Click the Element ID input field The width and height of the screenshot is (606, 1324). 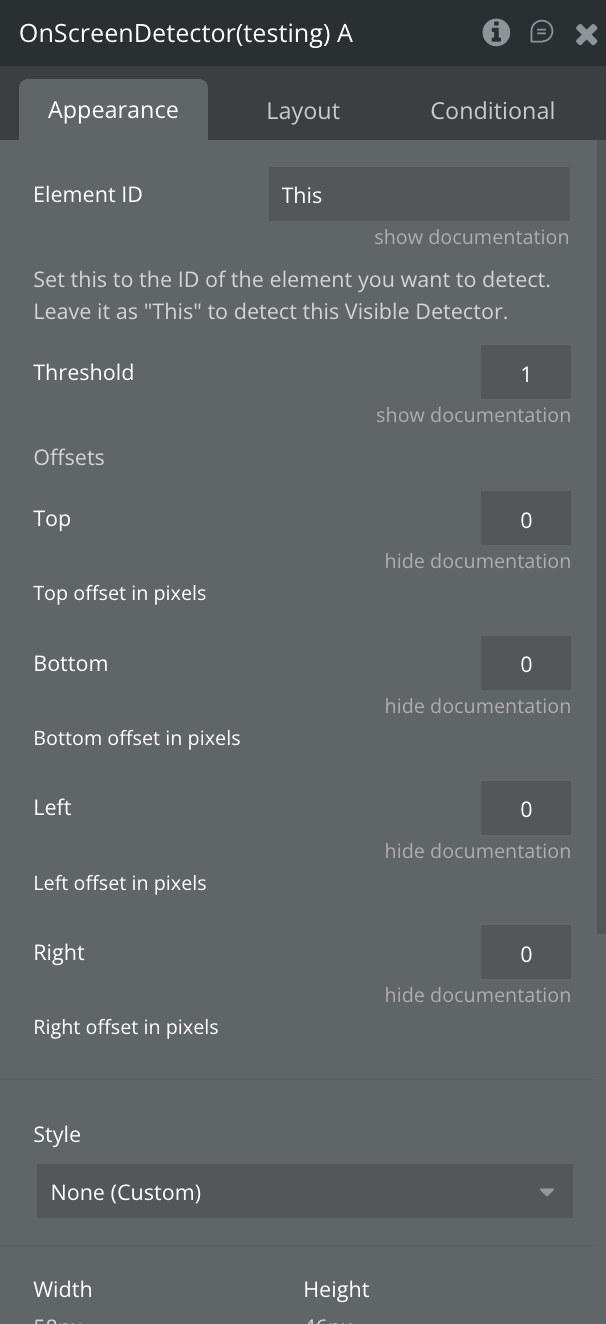[419, 195]
